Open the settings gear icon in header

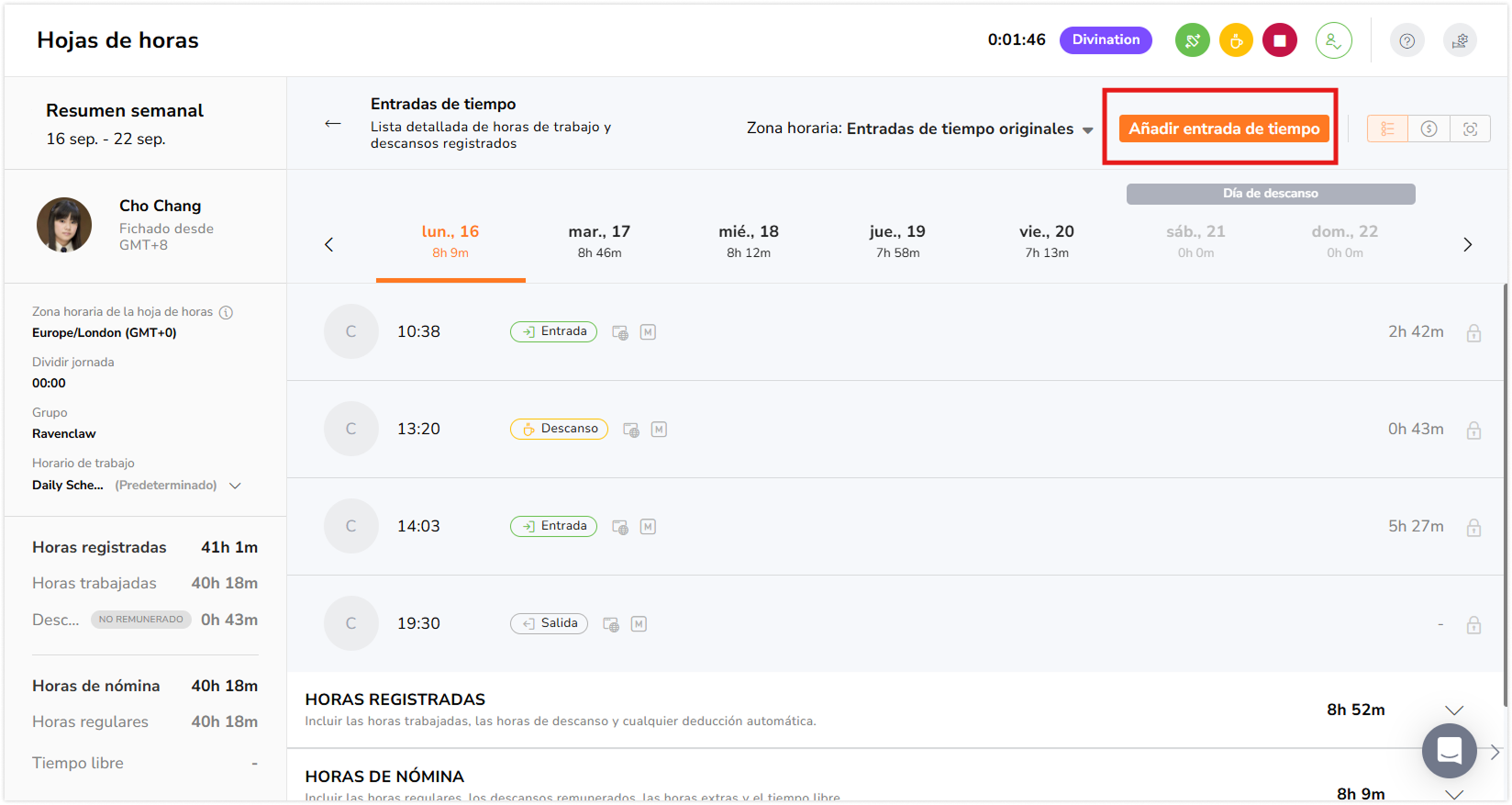(1460, 40)
